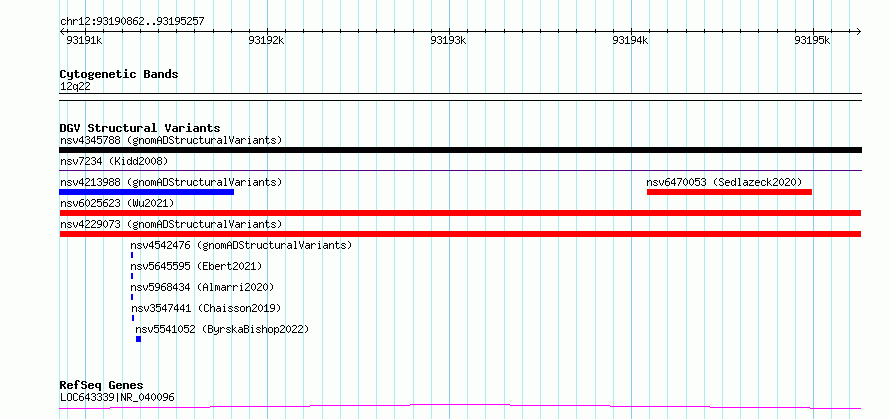Click the small blue nsv3547441 marker
The image size is (890, 419).
tap(133, 318)
